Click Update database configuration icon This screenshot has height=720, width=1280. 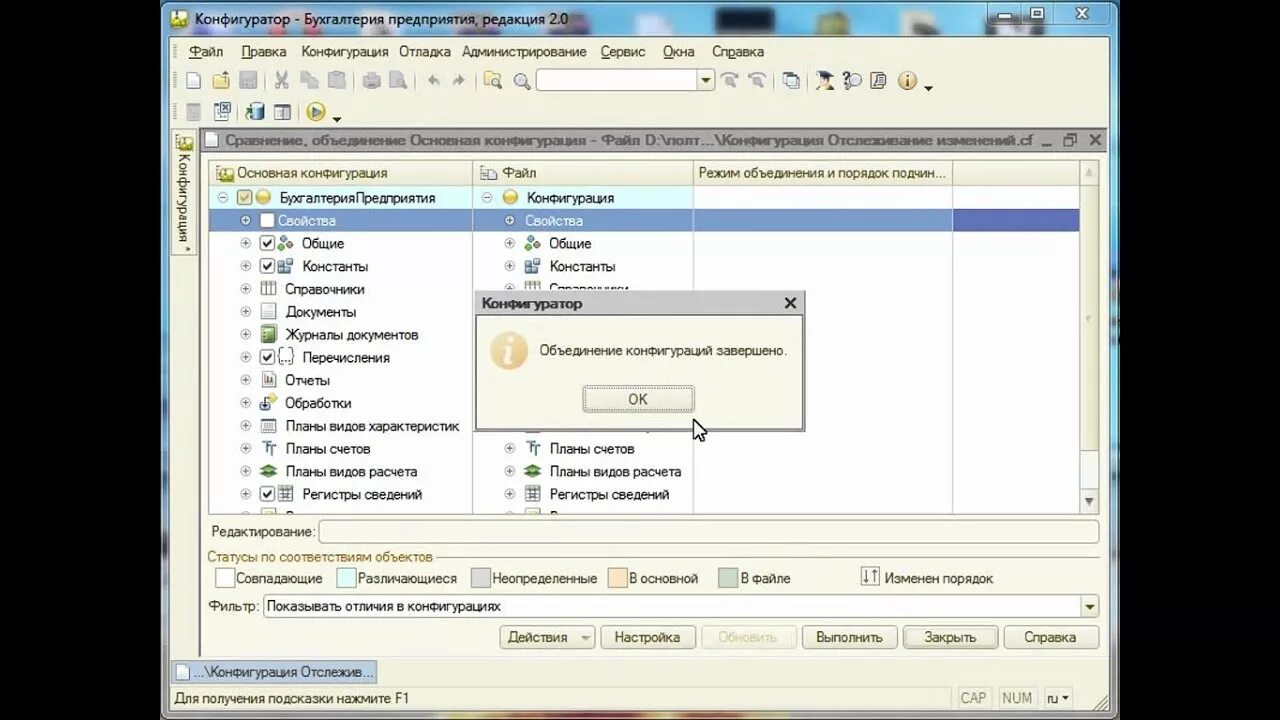click(x=255, y=112)
